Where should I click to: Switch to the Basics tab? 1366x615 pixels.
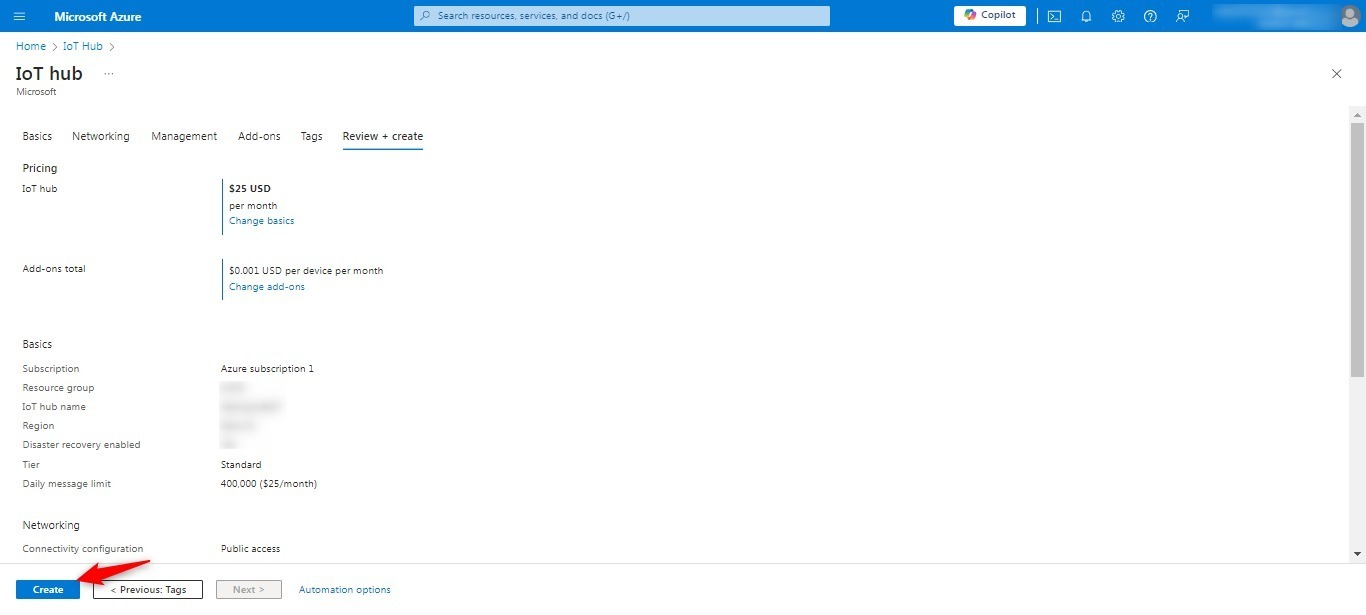[37, 136]
